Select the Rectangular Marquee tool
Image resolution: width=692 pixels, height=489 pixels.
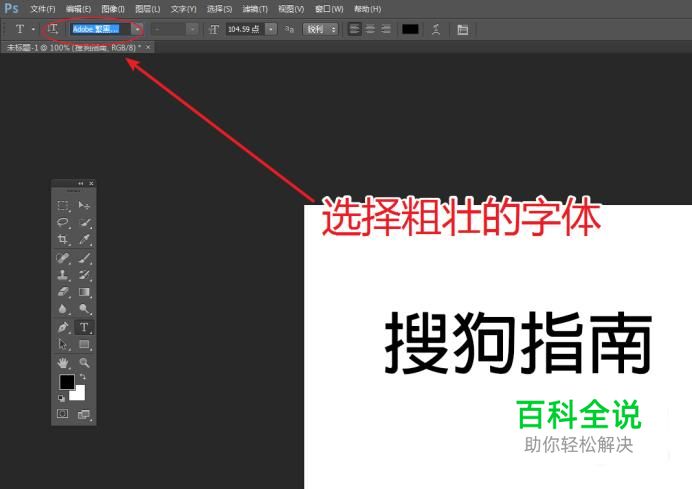pyautogui.click(x=63, y=206)
